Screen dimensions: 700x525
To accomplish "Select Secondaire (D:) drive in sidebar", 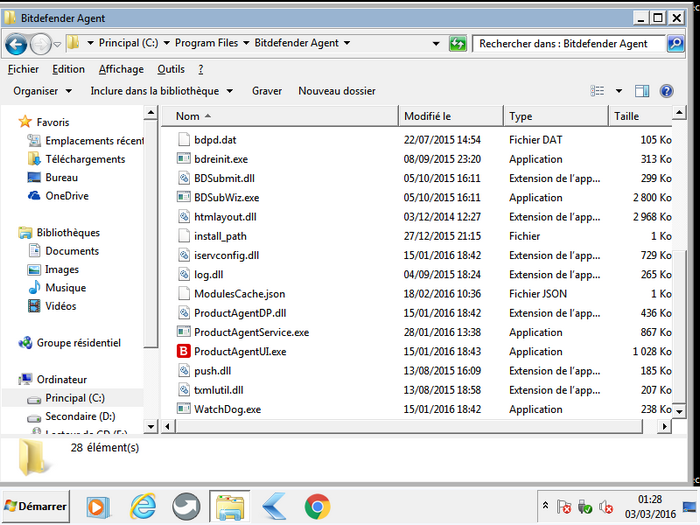I will pyautogui.click(x=71, y=417).
